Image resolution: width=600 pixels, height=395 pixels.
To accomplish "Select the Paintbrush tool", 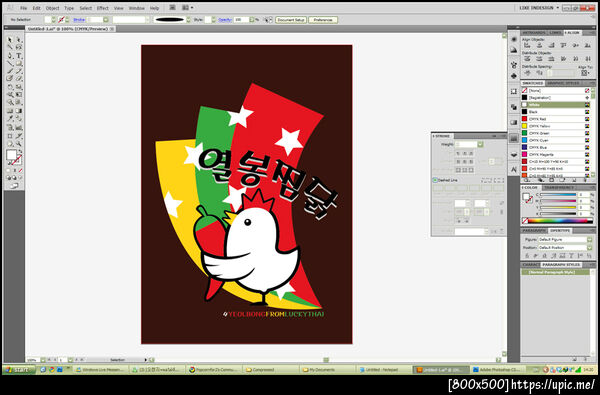I will (x=10, y=71).
